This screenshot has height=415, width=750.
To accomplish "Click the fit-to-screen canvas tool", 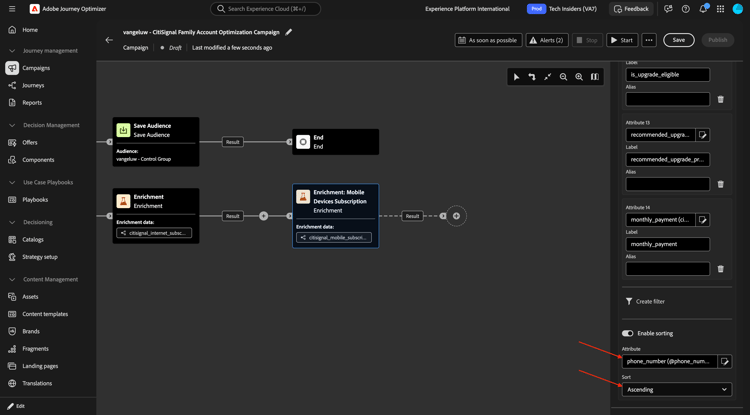I will click(x=548, y=77).
